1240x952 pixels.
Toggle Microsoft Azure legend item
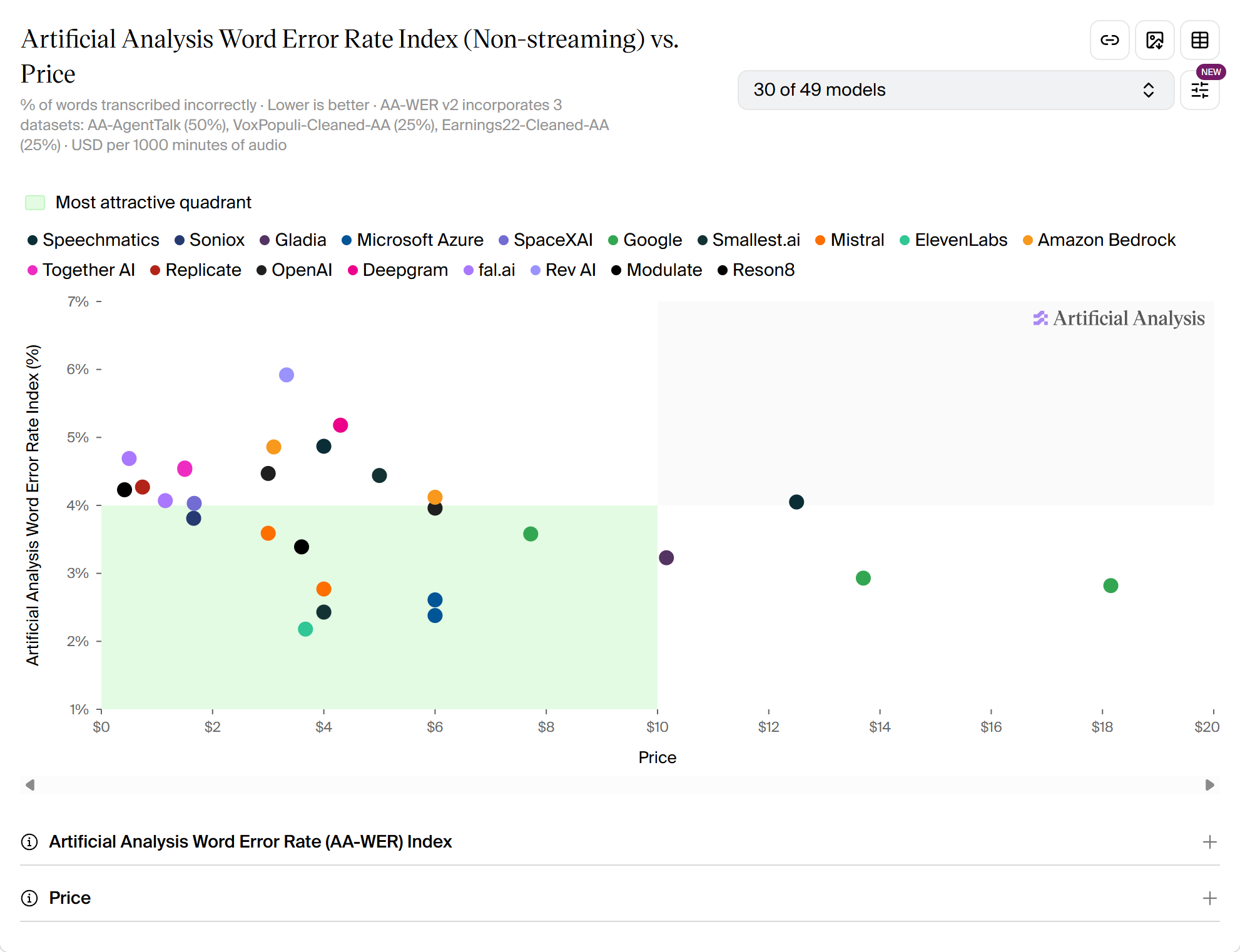tap(413, 240)
